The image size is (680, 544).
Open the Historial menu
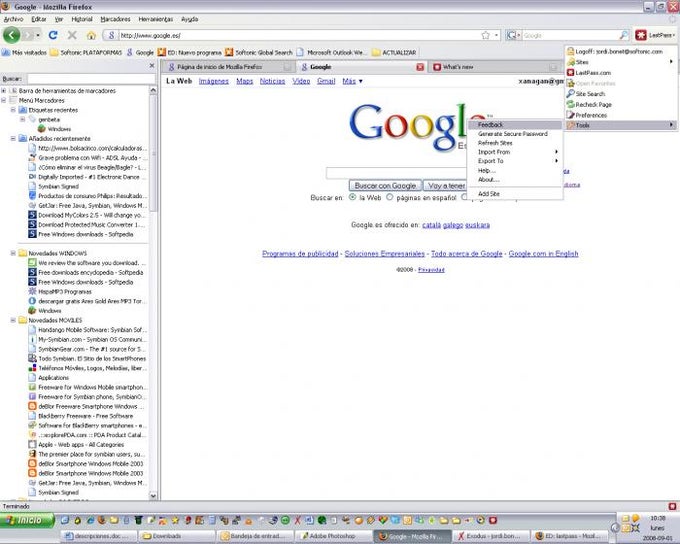(82, 19)
